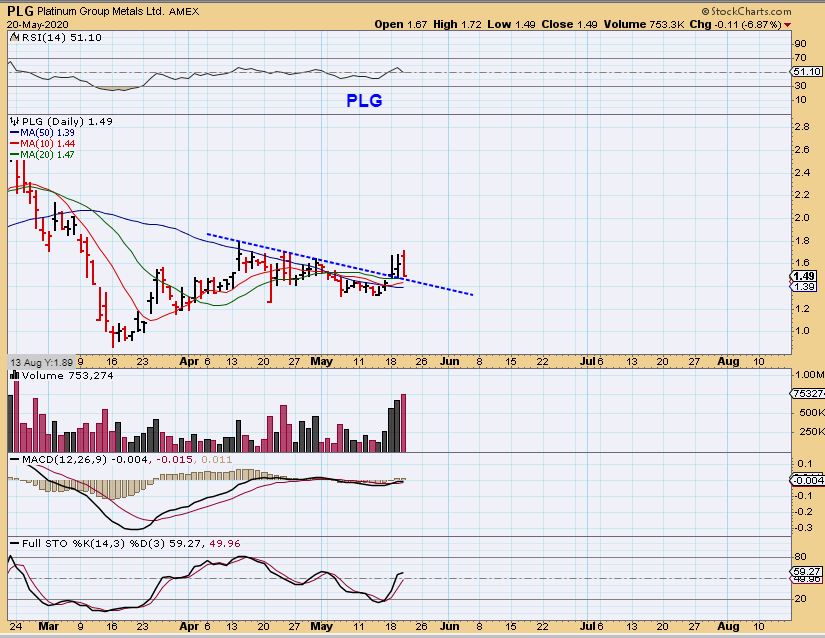
Task: Click the StockCharts.com copyright text
Action: pos(746,11)
